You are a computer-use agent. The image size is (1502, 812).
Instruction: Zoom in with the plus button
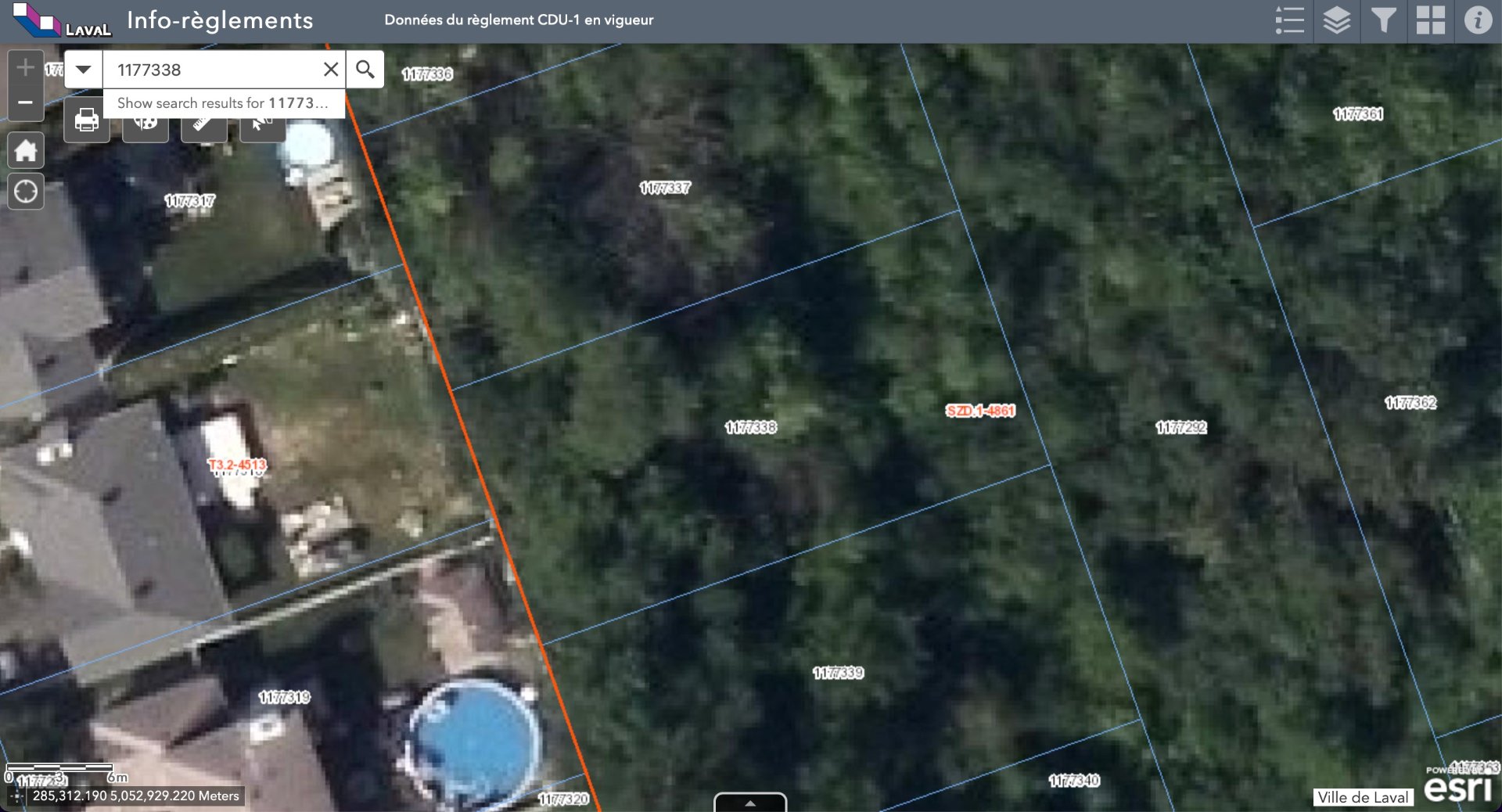tap(25, 68)
